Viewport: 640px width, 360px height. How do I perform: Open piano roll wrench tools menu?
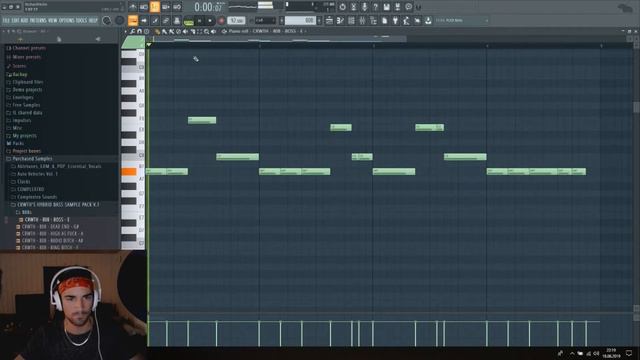pos(133,31)
